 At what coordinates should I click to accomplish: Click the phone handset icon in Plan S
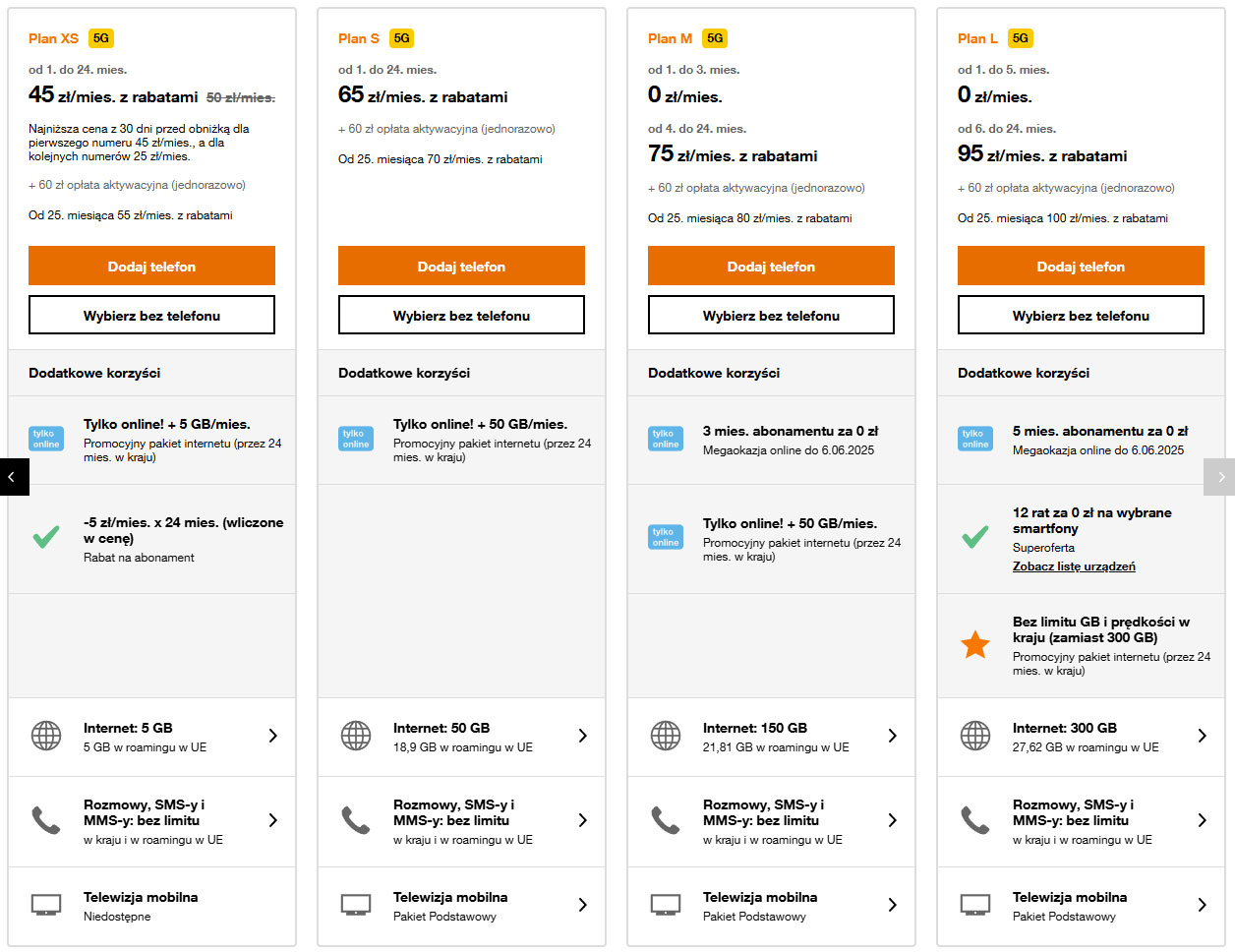click(355, 820)
